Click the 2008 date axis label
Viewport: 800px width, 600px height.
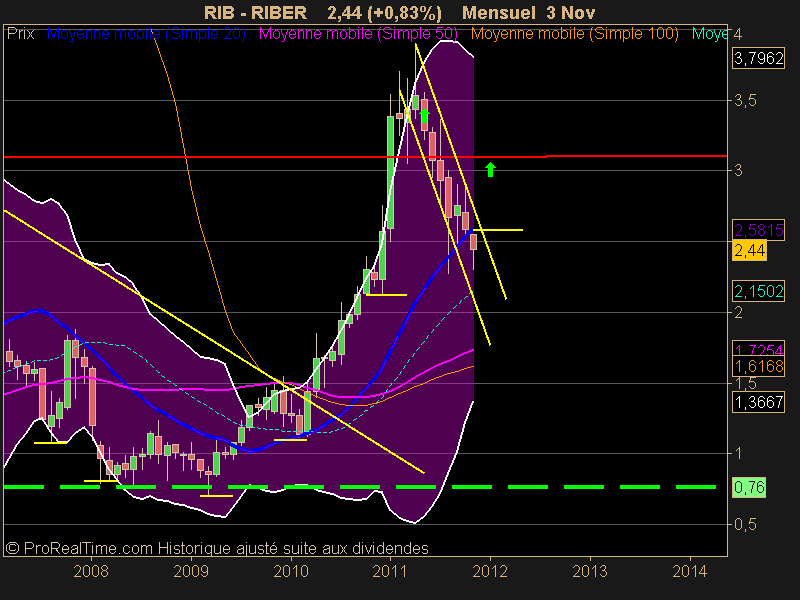click(91, 571)
